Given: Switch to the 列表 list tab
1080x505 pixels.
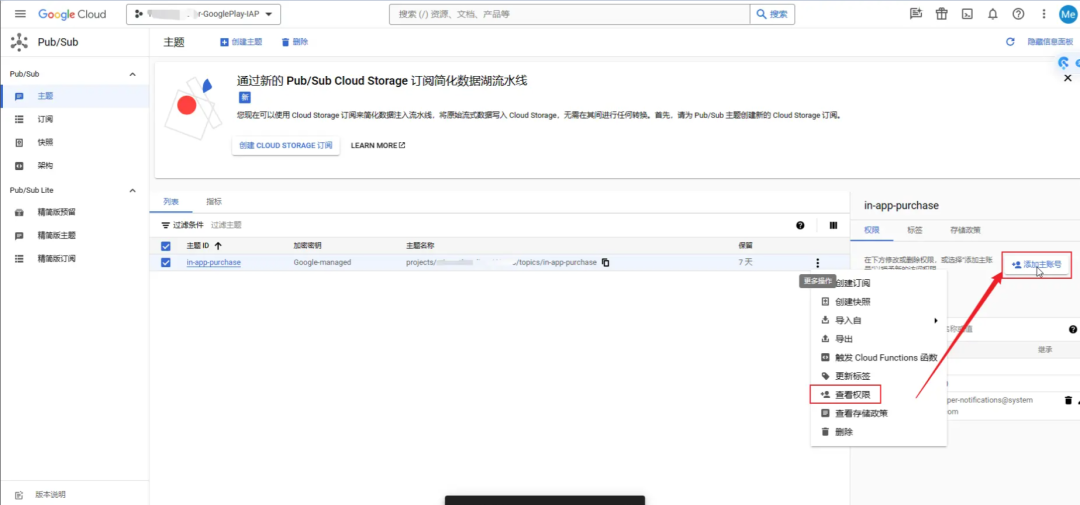Looking at the screenshot, I should (x=171, y=201).
